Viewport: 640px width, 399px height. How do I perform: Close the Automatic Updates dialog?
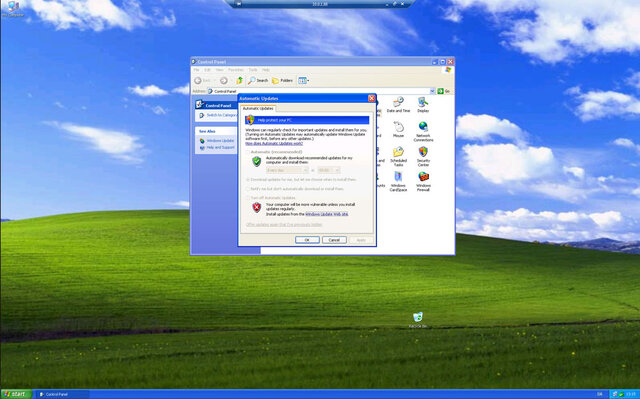point(371,98)
